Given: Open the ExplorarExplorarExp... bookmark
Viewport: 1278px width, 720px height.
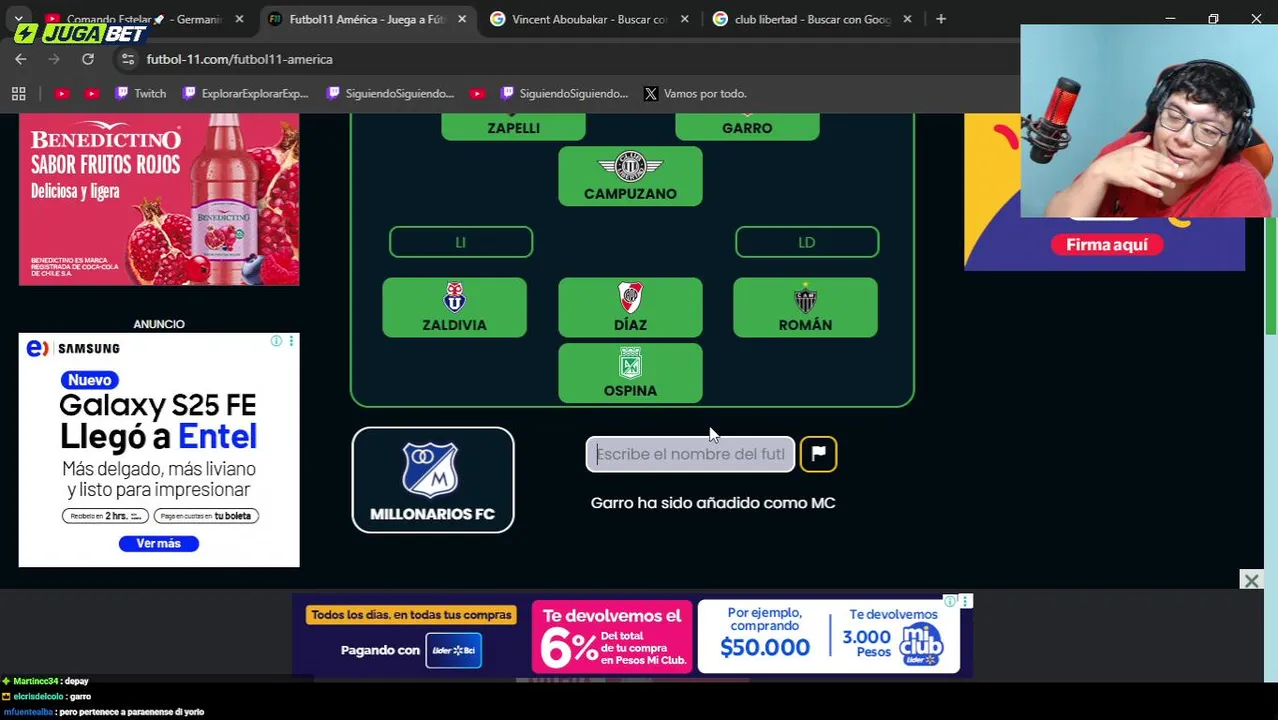Looking at the screenshot, I should pyautogui.click(x=245, y=93).
